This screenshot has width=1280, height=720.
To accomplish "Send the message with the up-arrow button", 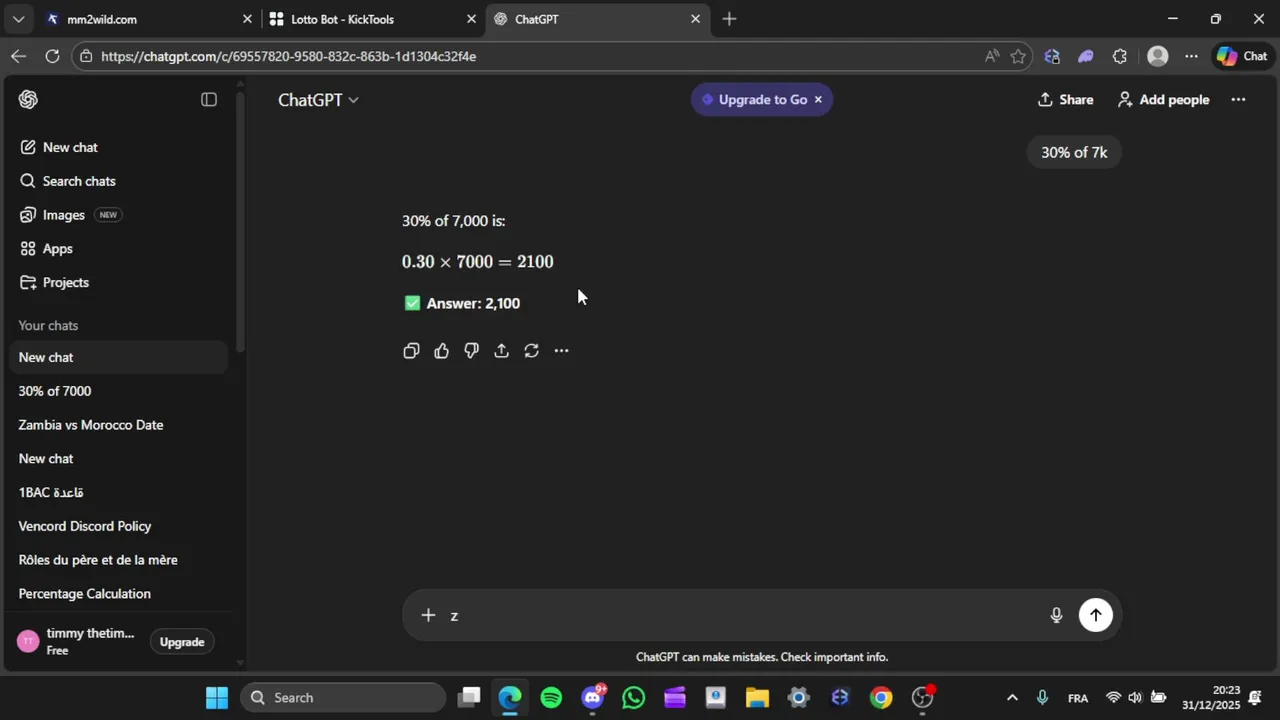I will click(1096, 615).
